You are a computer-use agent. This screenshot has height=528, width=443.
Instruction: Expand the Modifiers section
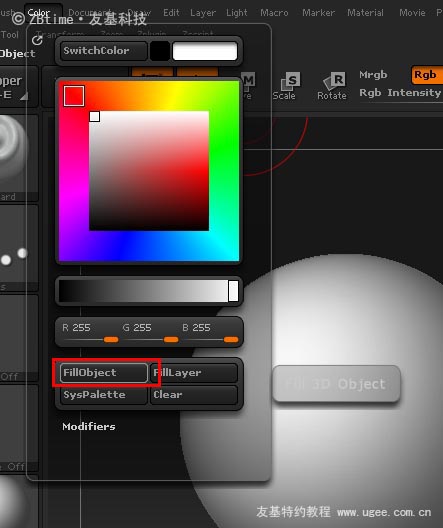tap(89, 427)
